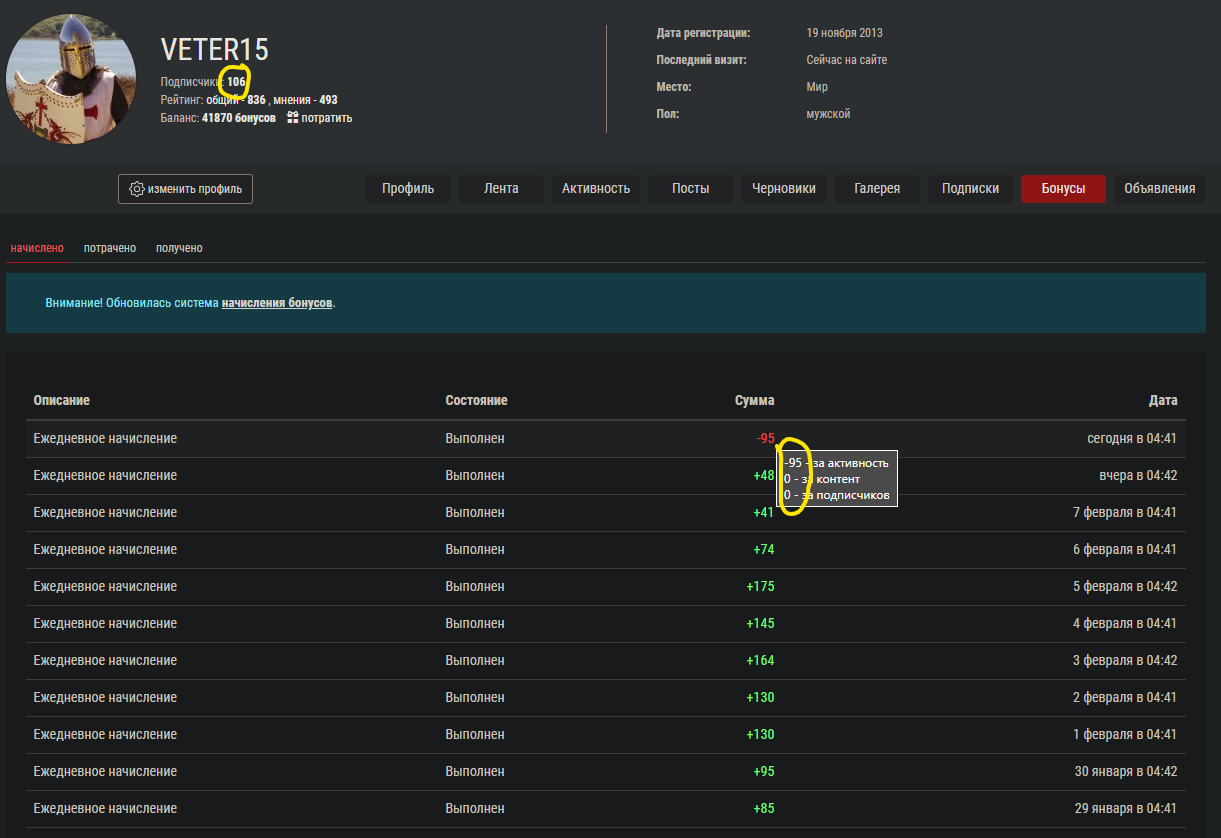The image size is (1221, 838).
Task: Open the Галерея tab
Action: point(877,189)
